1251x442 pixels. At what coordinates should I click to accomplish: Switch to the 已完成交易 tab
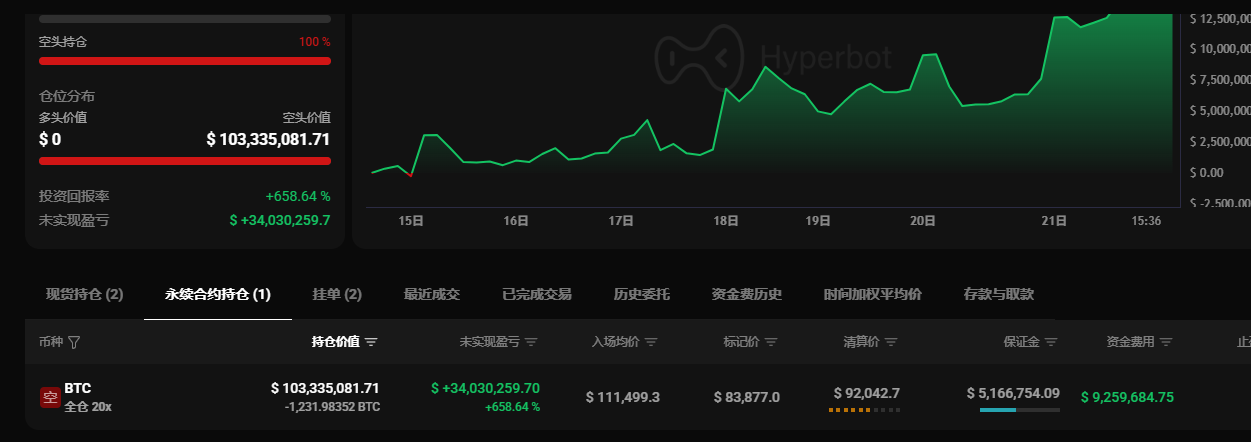click(537, 294)
